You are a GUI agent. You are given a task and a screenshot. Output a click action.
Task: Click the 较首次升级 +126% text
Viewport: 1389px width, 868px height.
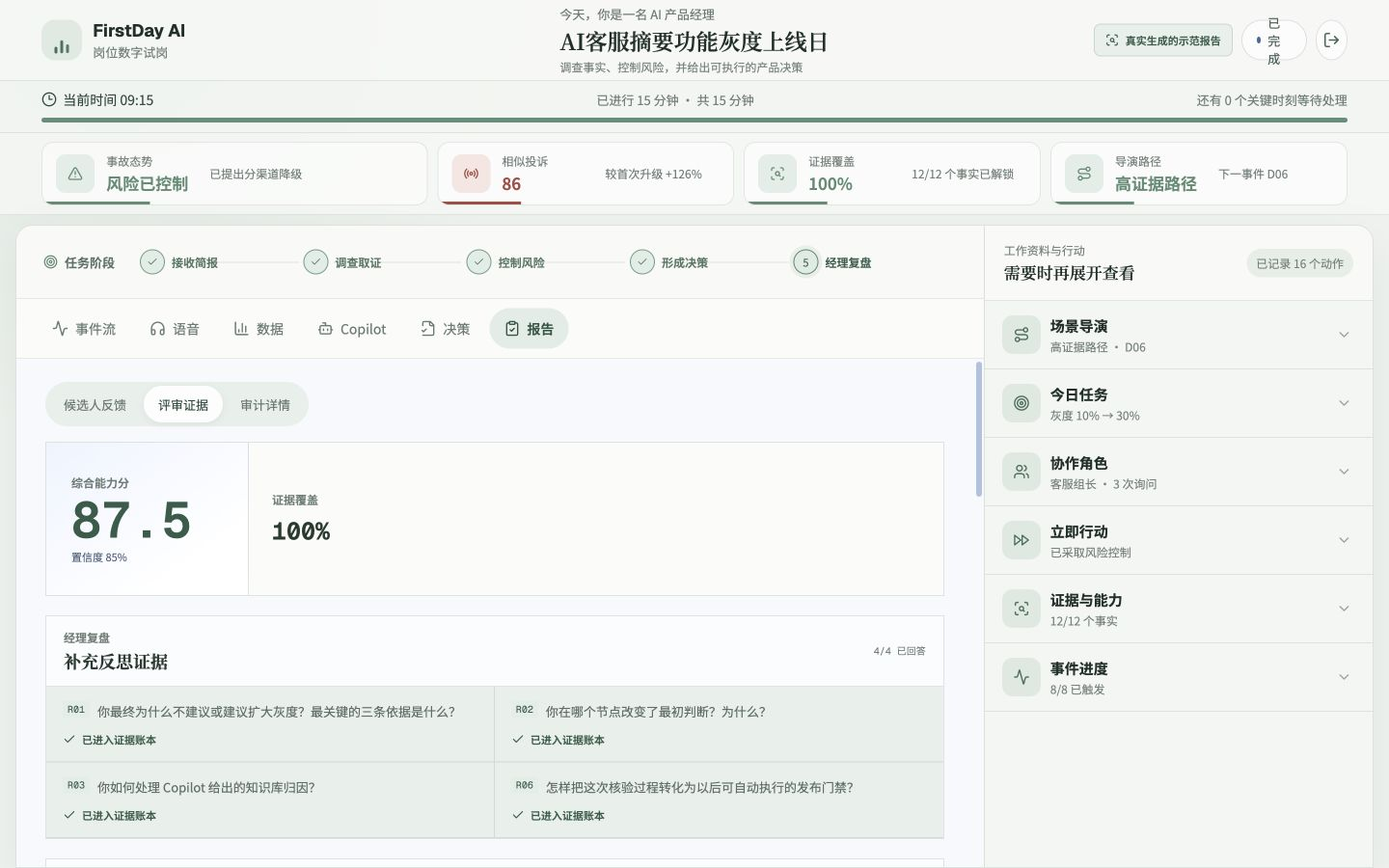tap(653, 175)
